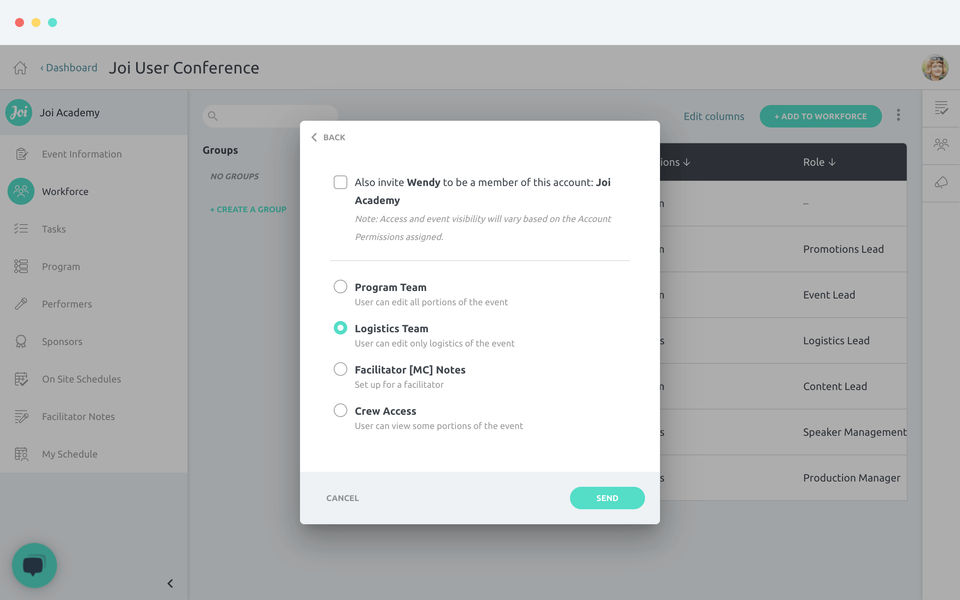Open the three-dot more options menu
This screenshot has width=960, height=600.
click(898, 116)
